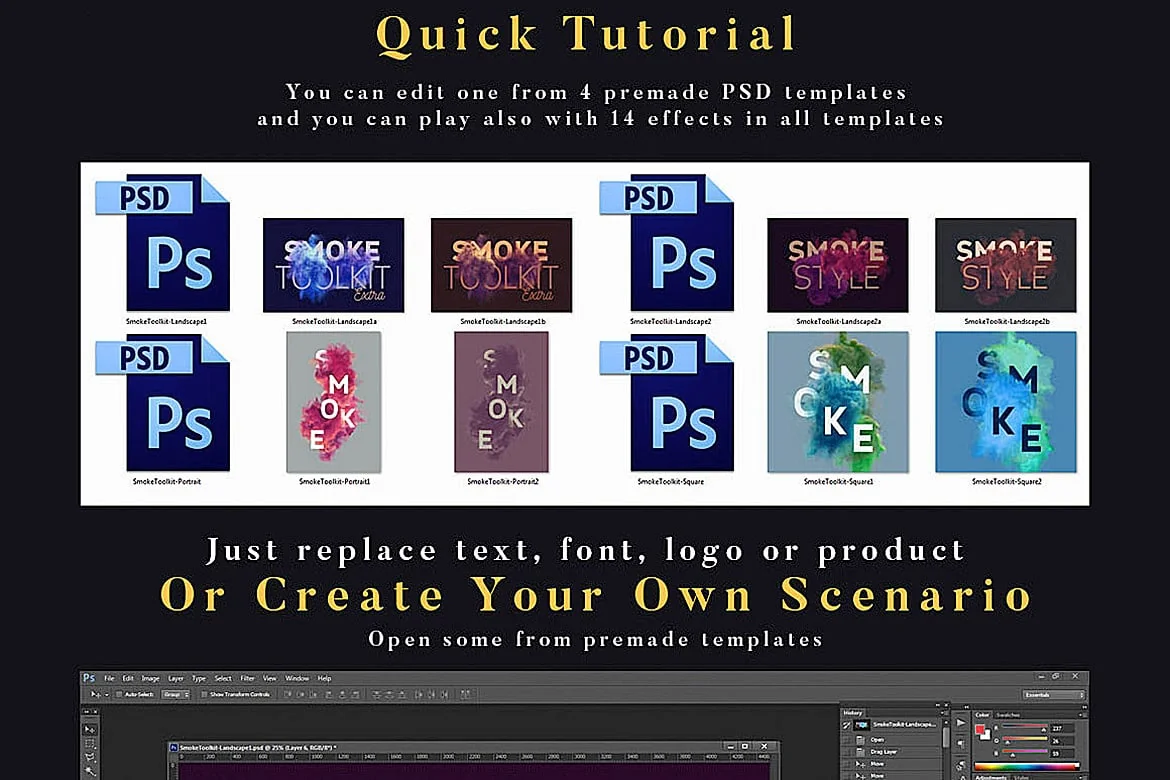Click the first distribute icon in options bar
The width and height of the screenshot is (1170, 780).
[x=376, y=694]
